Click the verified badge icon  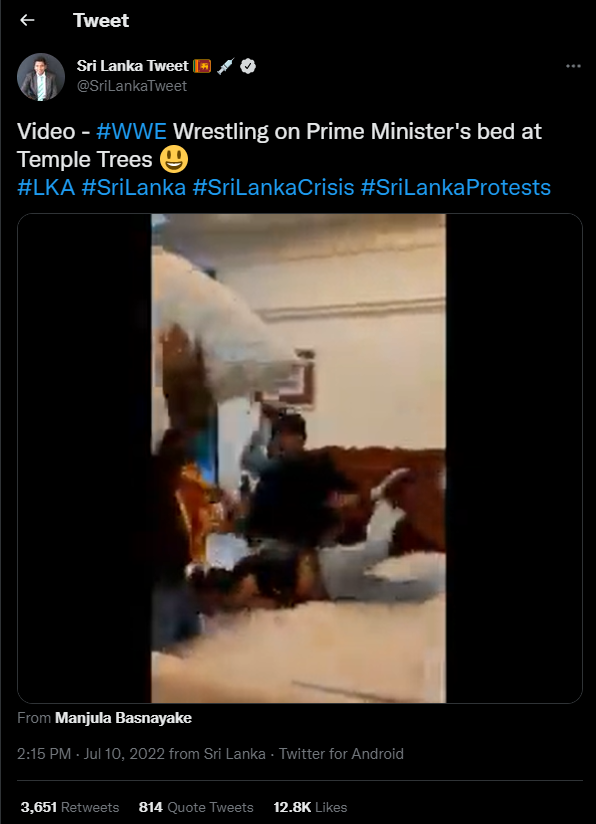coord(248,66)
